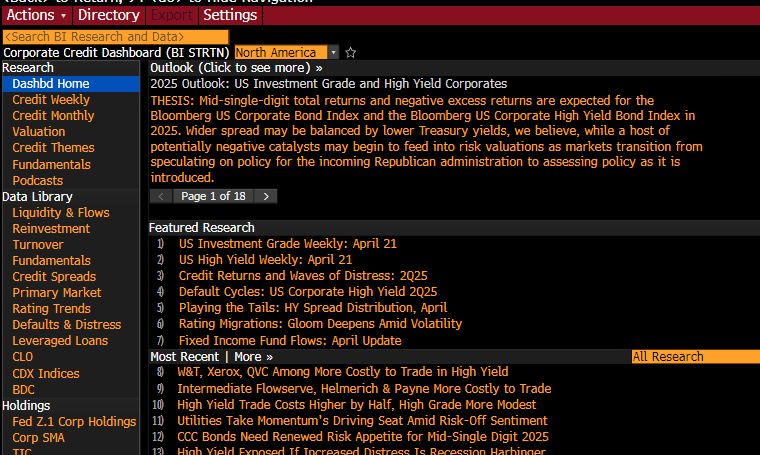
Task: Open High Yield Trade Costs Higher article
Action: tap(357, 405)
